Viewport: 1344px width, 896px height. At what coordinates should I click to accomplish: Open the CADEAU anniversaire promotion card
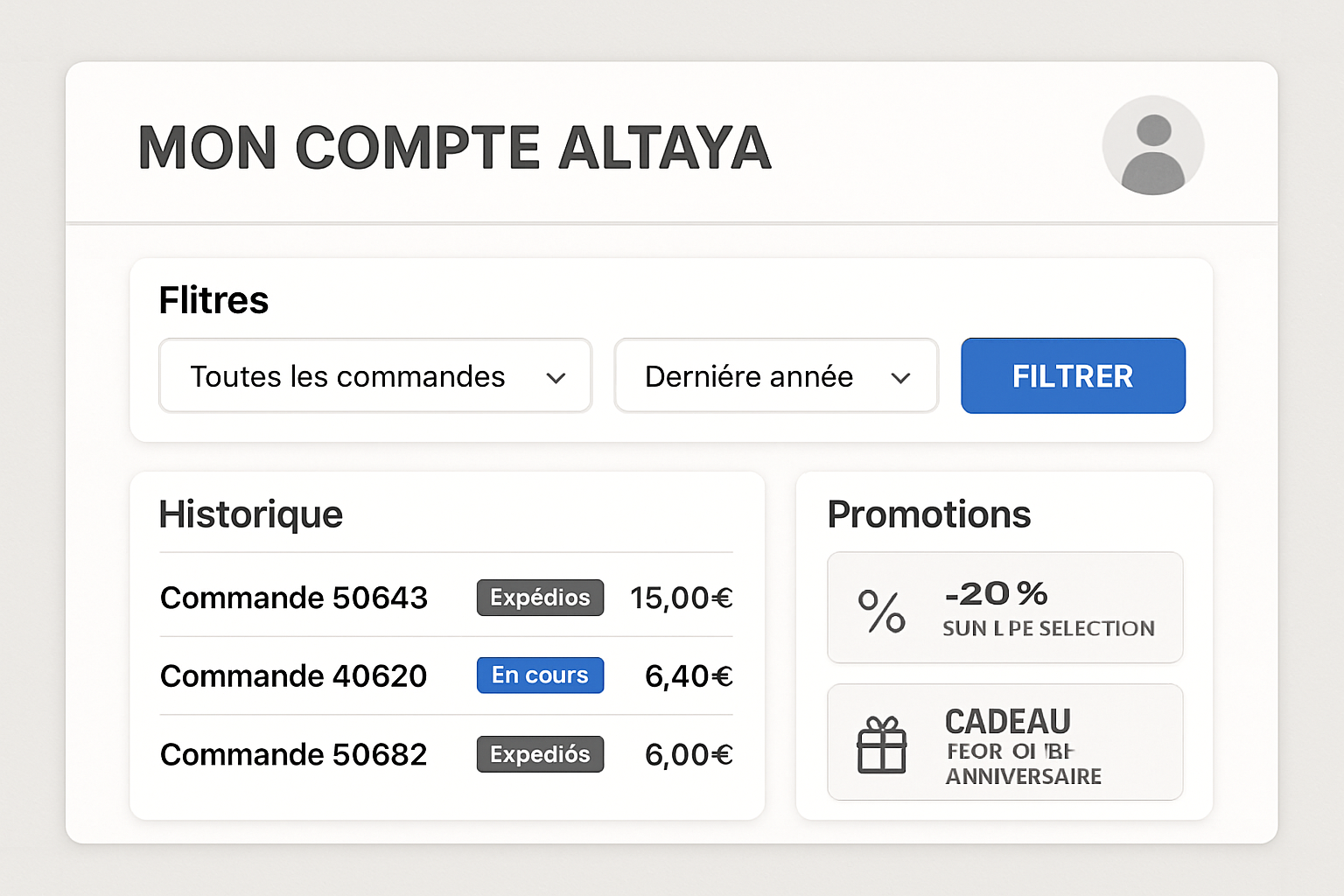(1004, 742)
